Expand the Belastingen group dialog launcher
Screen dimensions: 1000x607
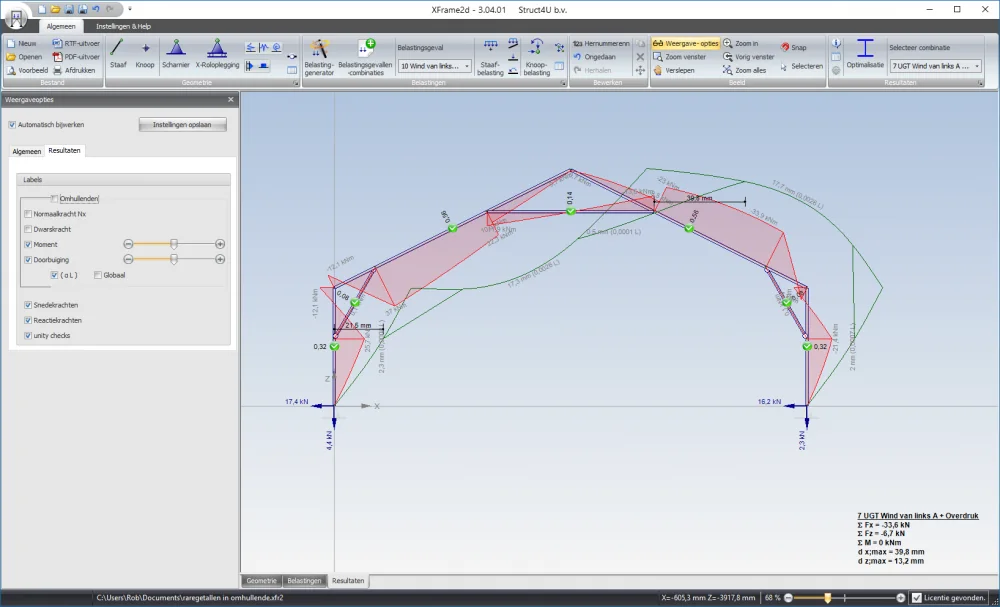point(563,84)
